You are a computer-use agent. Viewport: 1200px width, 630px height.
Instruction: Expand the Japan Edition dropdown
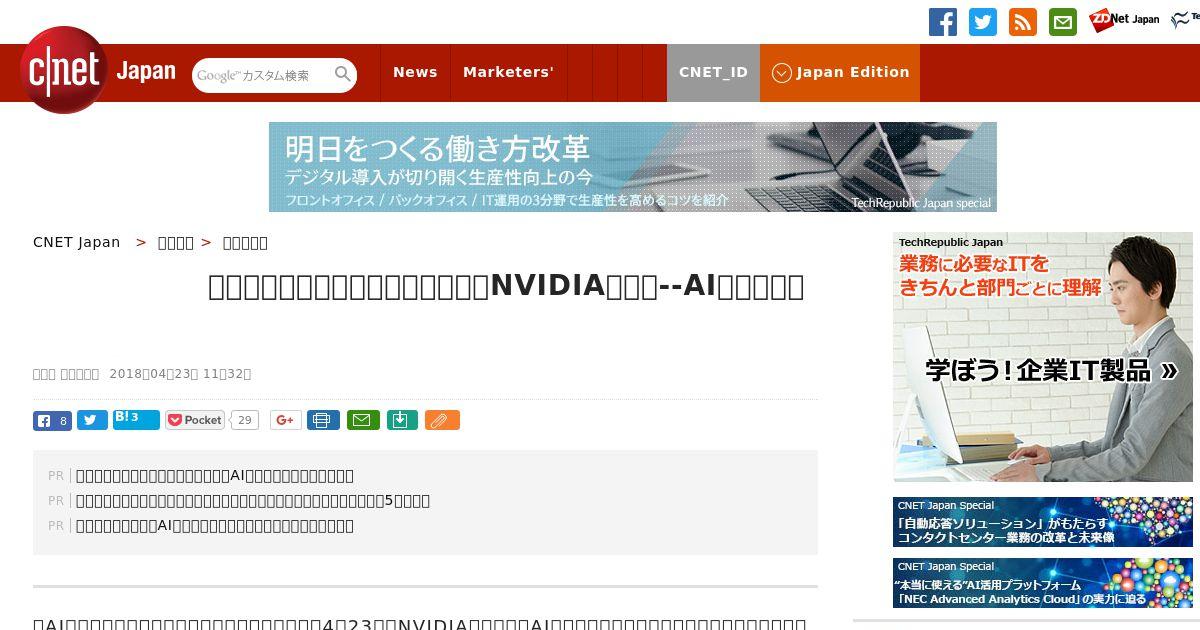[840, 72]
